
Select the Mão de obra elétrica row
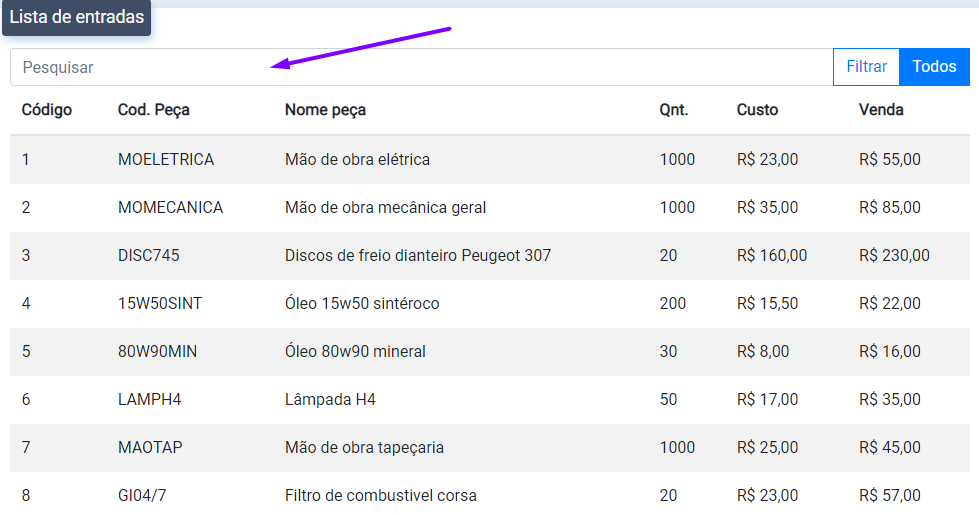pos(357,160)
